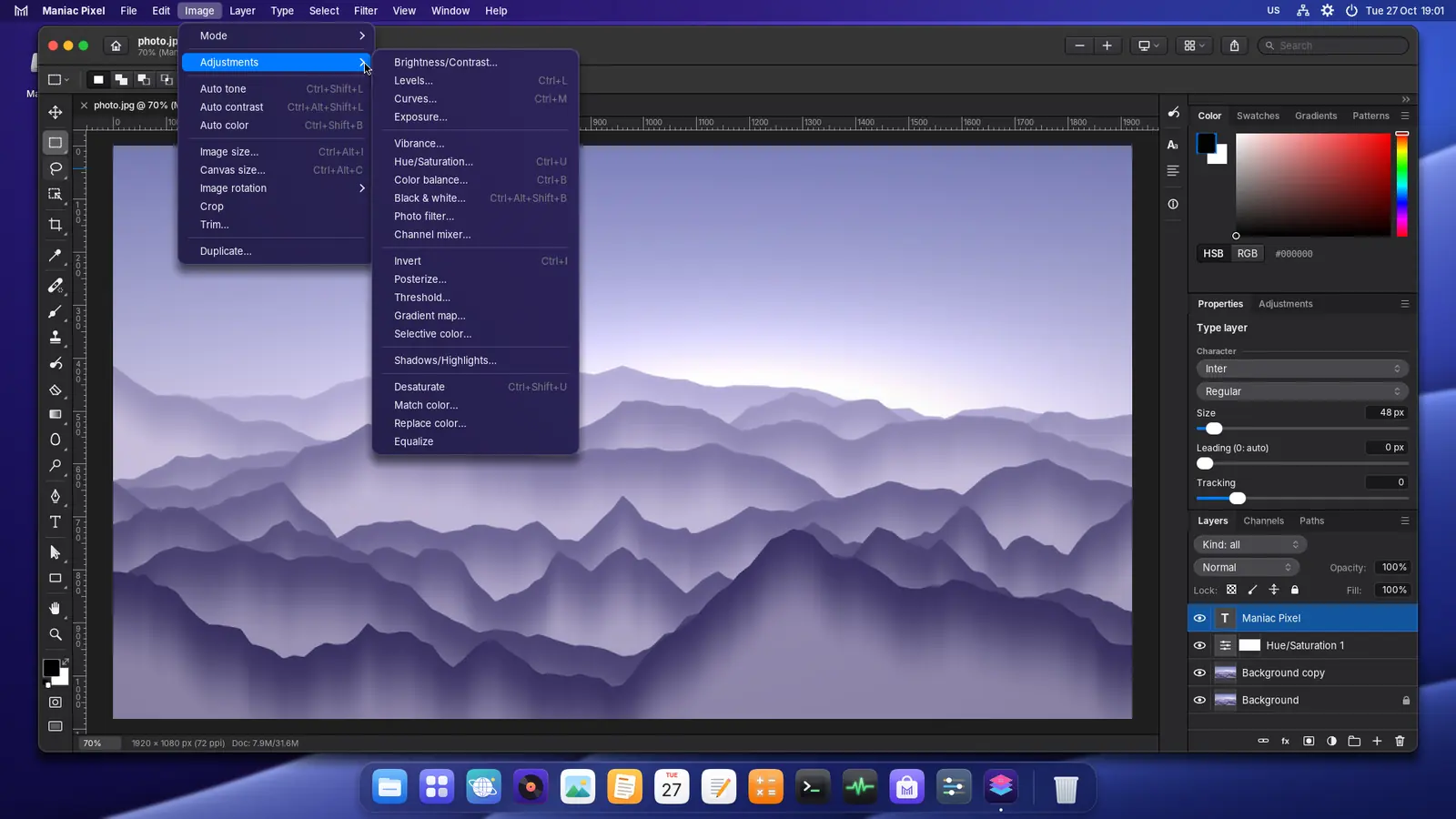Delete layer with trash icon
This screenshot has height=819, width=1456.
(1400, 741)
